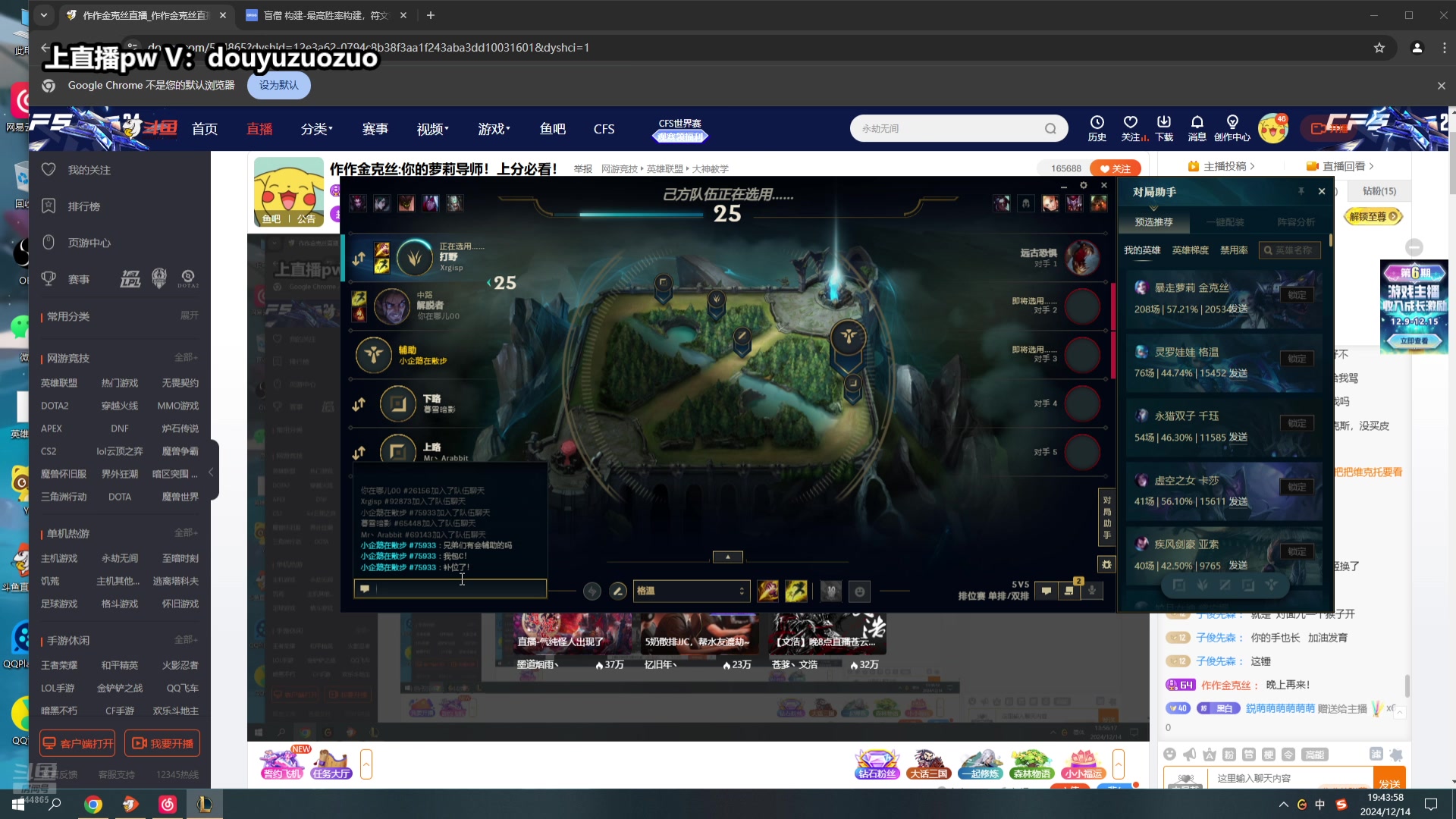Switch to 英雄梯度 sub-tab
Image resolution: width=1456 pixels, height=819 pixels.
[1190, 250]
